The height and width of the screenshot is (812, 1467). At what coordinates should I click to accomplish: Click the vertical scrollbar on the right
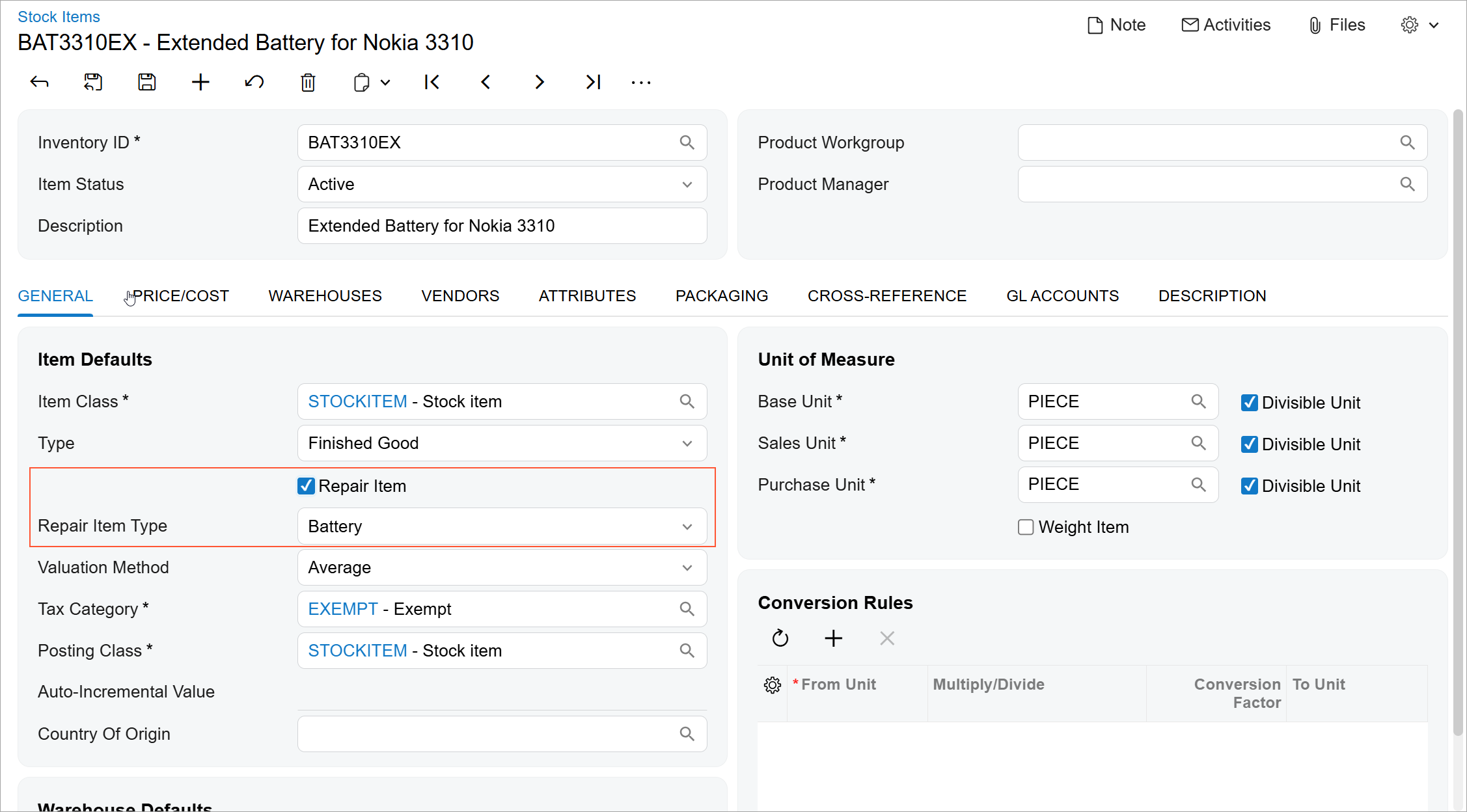coord(1458,423)
